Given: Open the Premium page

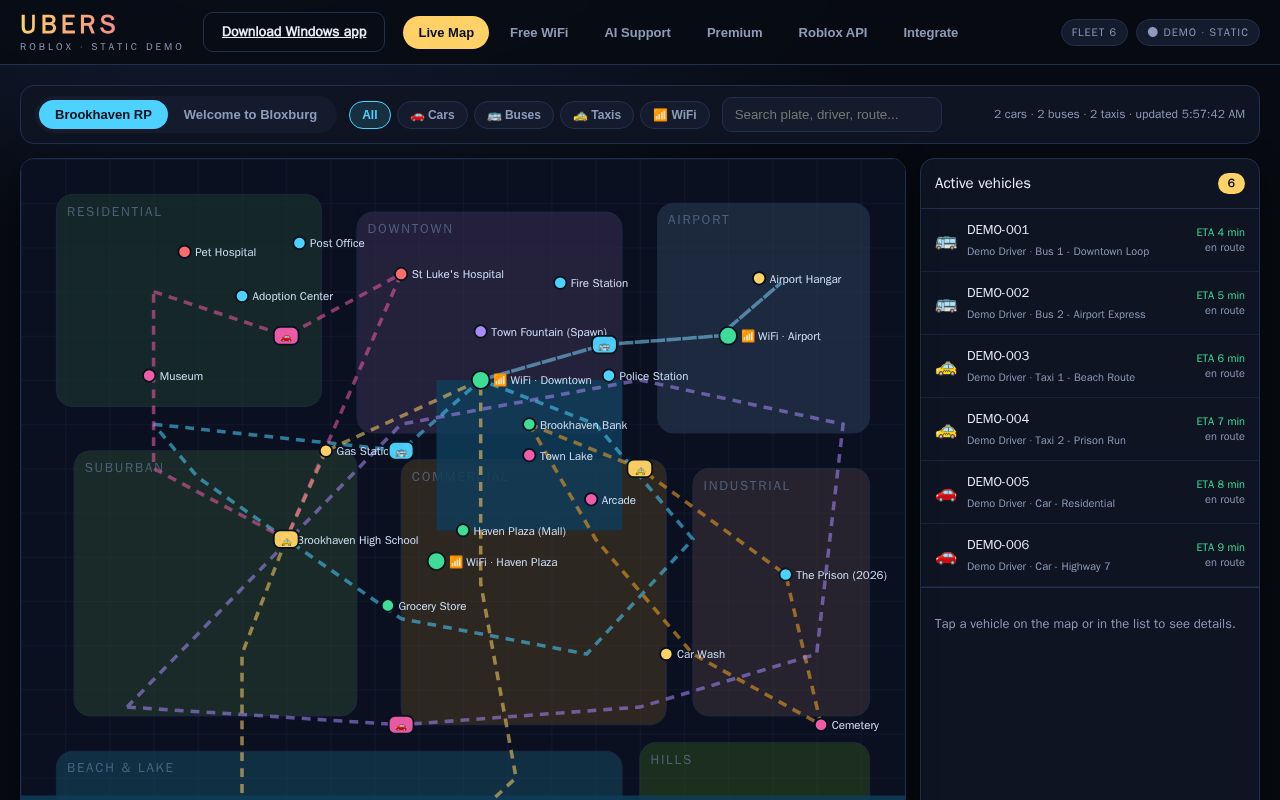Looking at the screenshot, I should click(735, 32).
